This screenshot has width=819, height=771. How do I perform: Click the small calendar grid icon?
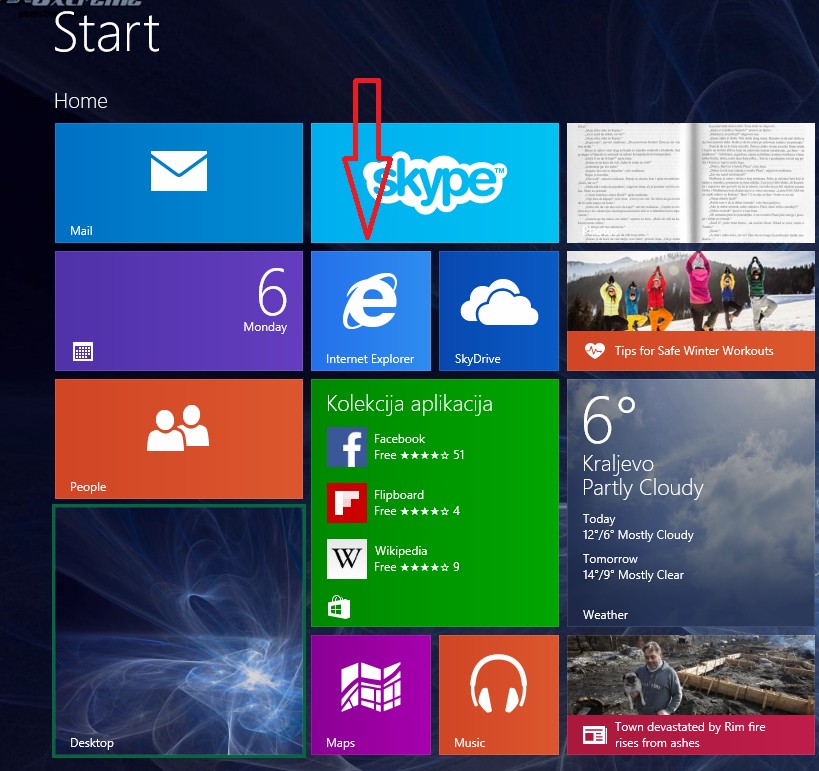(x=83, y=352)
